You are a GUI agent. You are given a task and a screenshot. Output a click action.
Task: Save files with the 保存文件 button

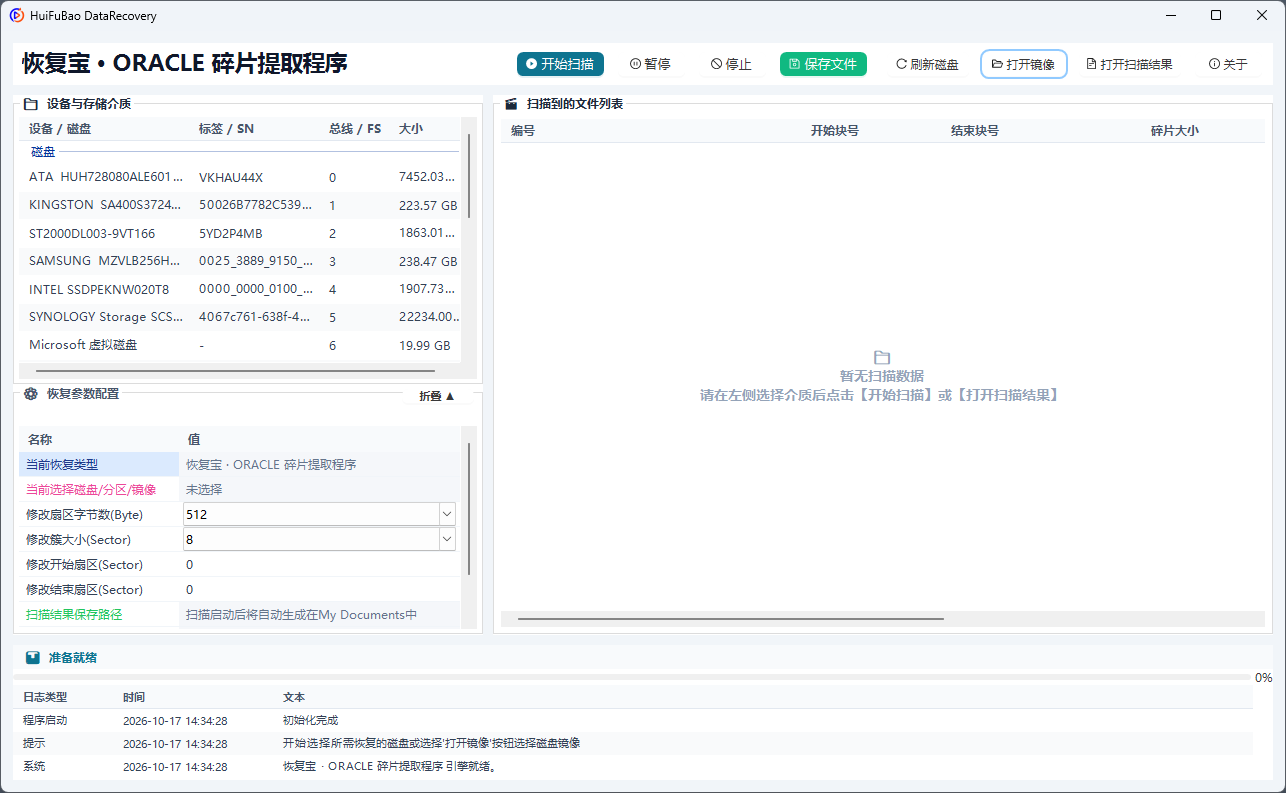point(823,64)
